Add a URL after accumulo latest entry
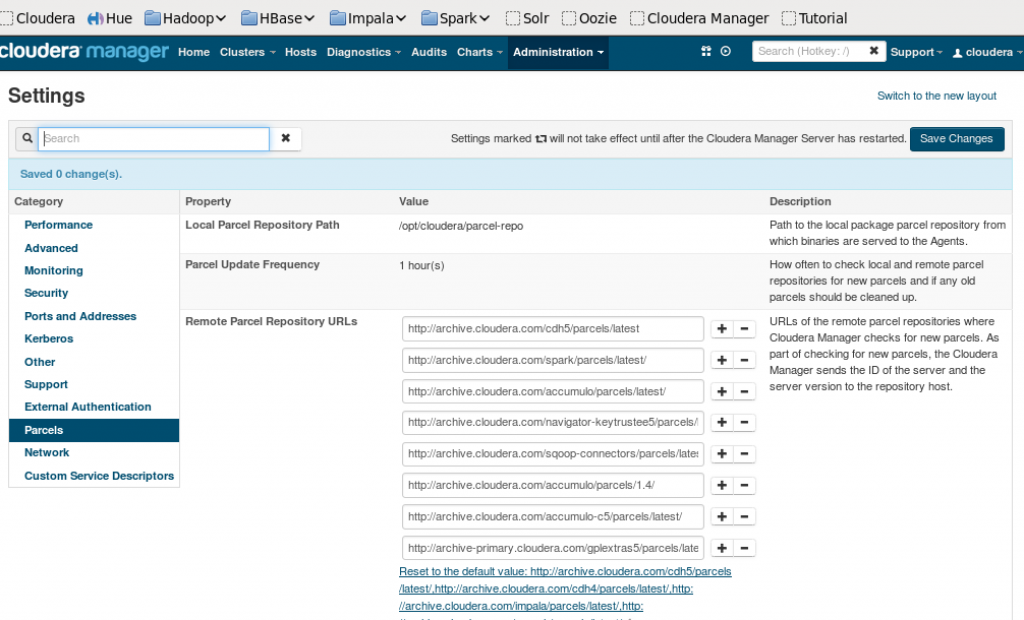1024x620 pixels. pos(722,391)
